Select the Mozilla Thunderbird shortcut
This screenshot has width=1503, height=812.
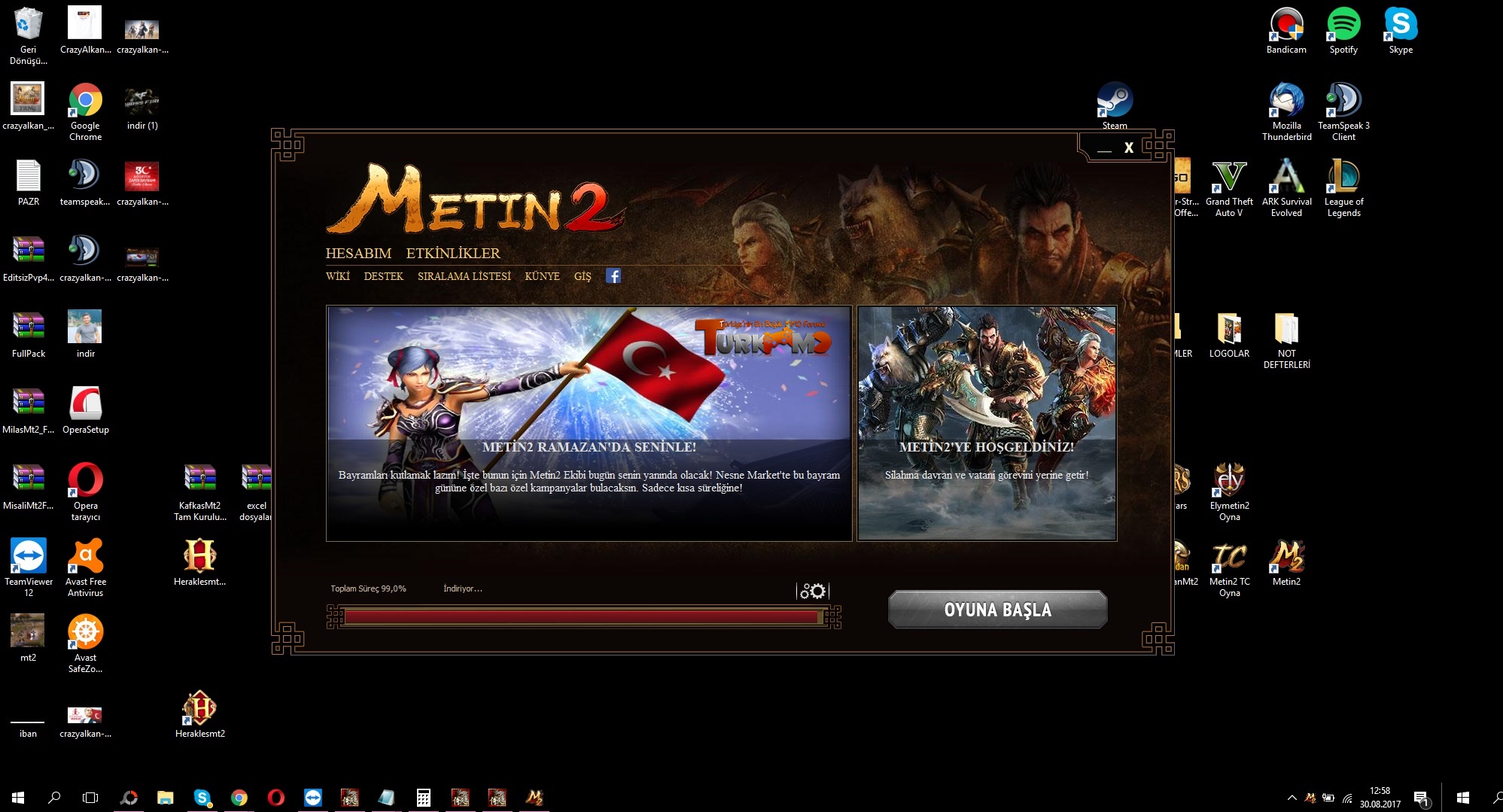click(x=1286, y=111)
